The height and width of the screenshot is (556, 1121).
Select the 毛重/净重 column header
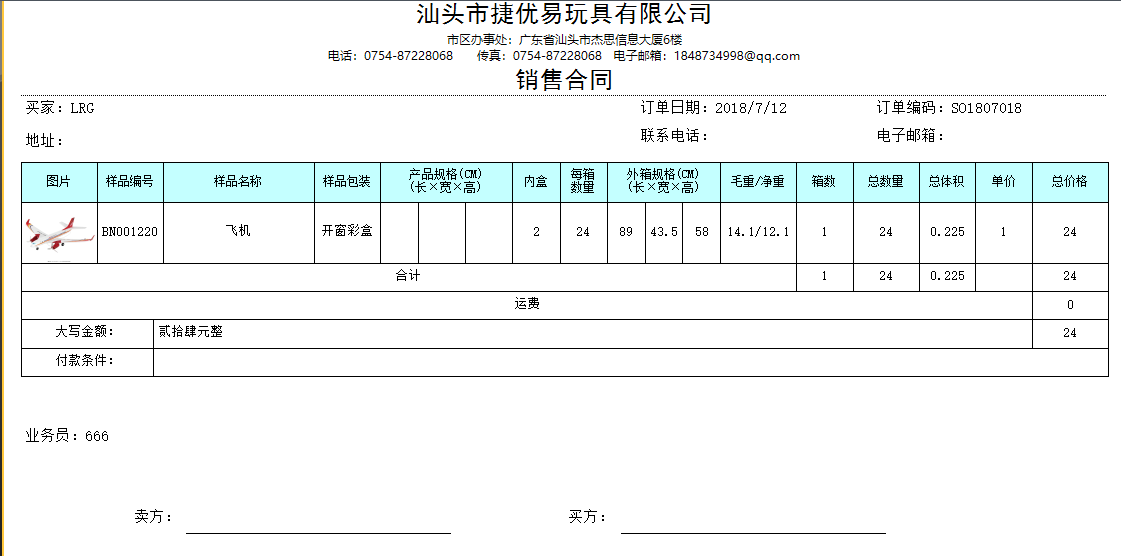point(757,182)
